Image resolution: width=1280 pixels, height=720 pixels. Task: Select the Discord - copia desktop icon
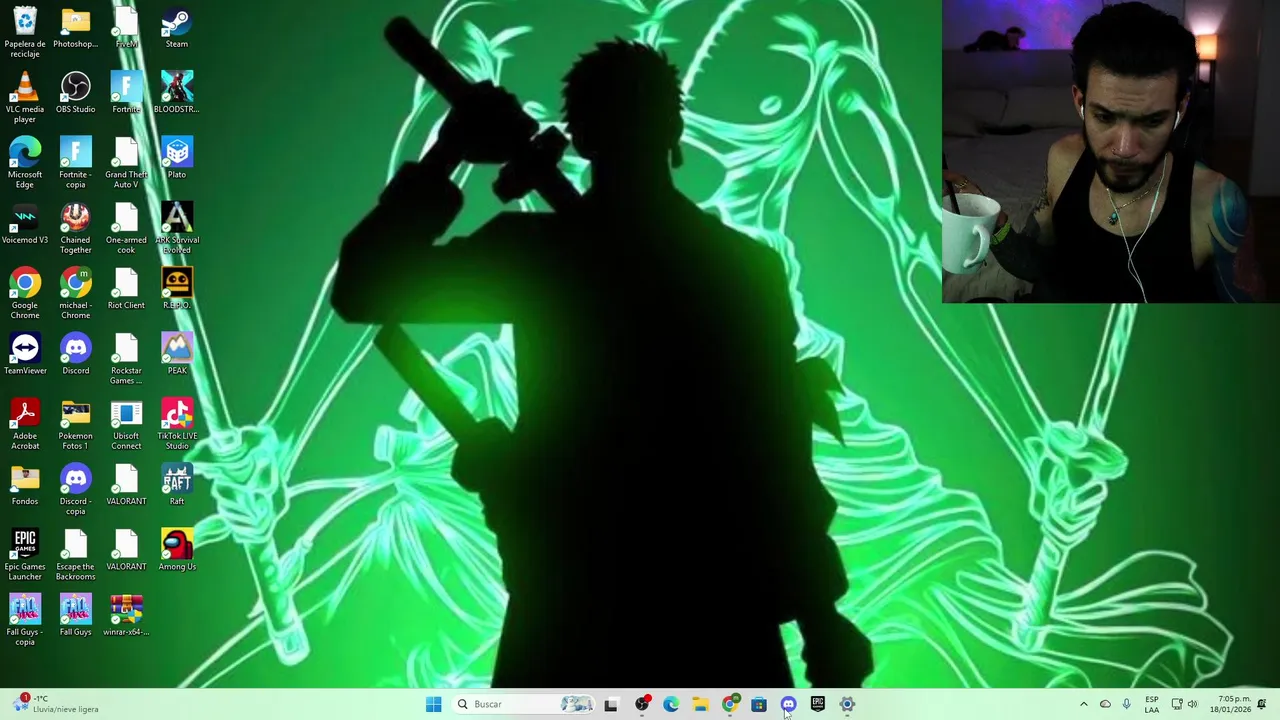(x=75, y=490)
